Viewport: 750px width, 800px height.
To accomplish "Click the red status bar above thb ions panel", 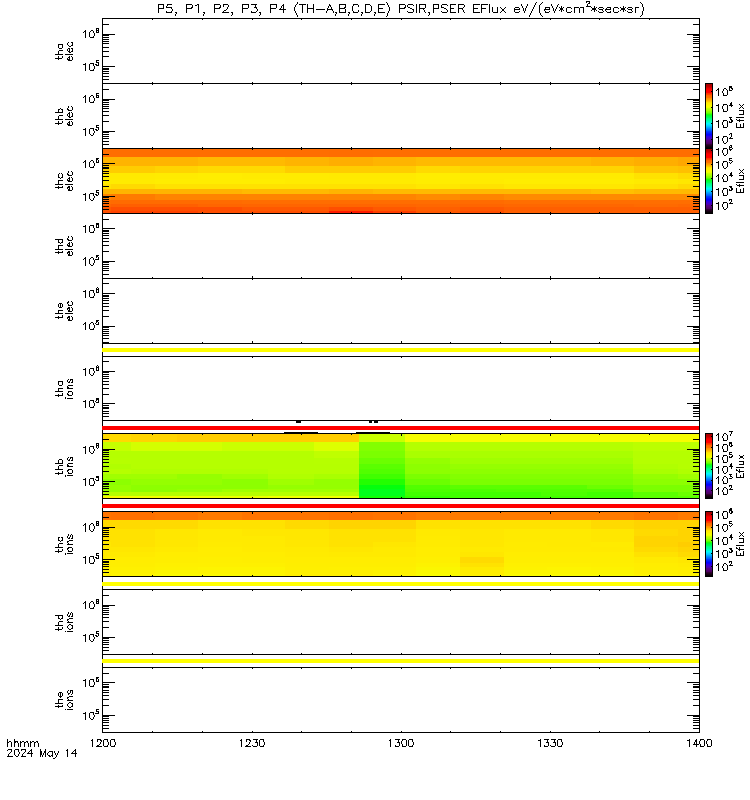I will point(401,428).
